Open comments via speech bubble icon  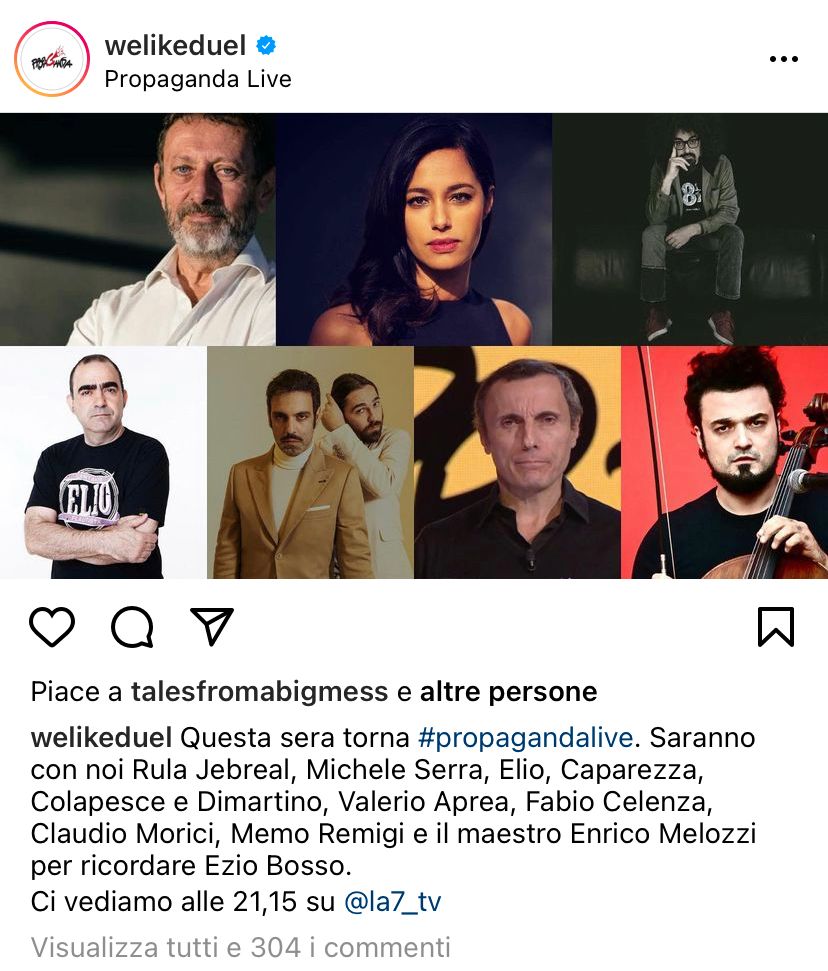(x=132, y=627)
